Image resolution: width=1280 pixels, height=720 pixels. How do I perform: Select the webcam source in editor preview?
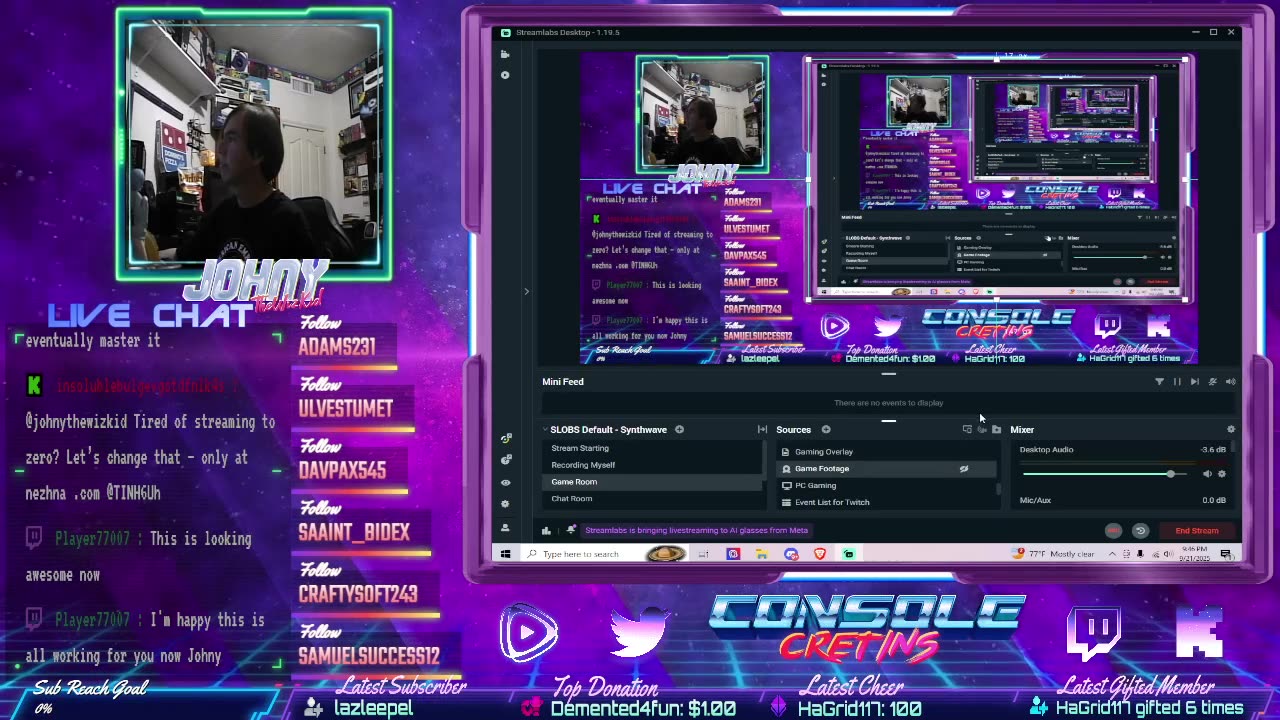coord(702,114)
